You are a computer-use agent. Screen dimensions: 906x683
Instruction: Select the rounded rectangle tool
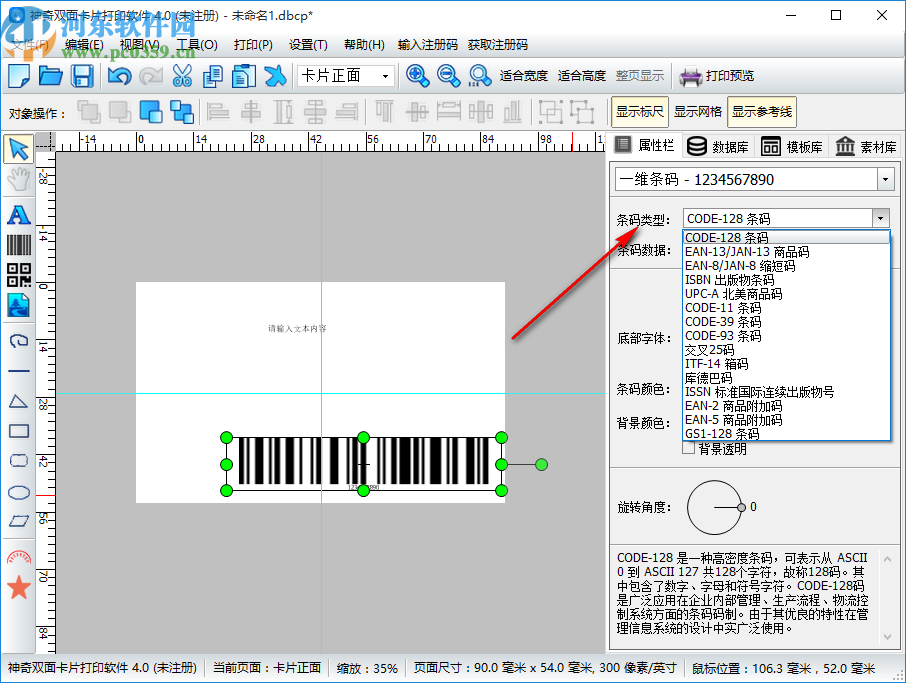tap(18, 461)
